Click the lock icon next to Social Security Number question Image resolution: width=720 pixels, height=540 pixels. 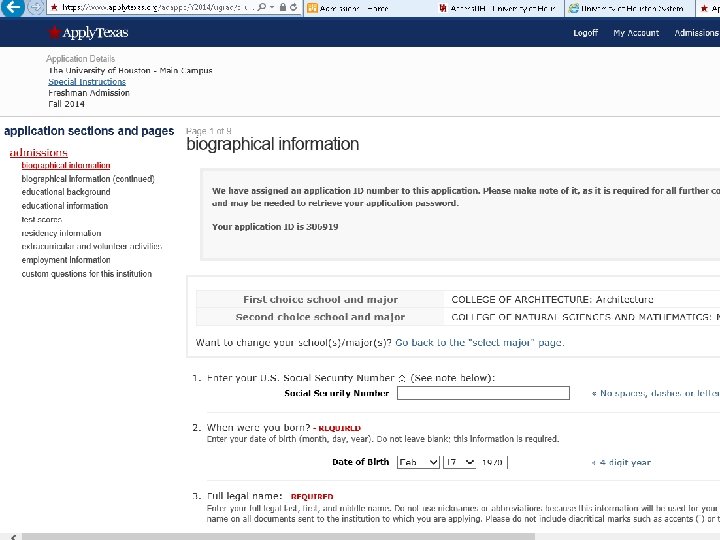pos(402,378)
